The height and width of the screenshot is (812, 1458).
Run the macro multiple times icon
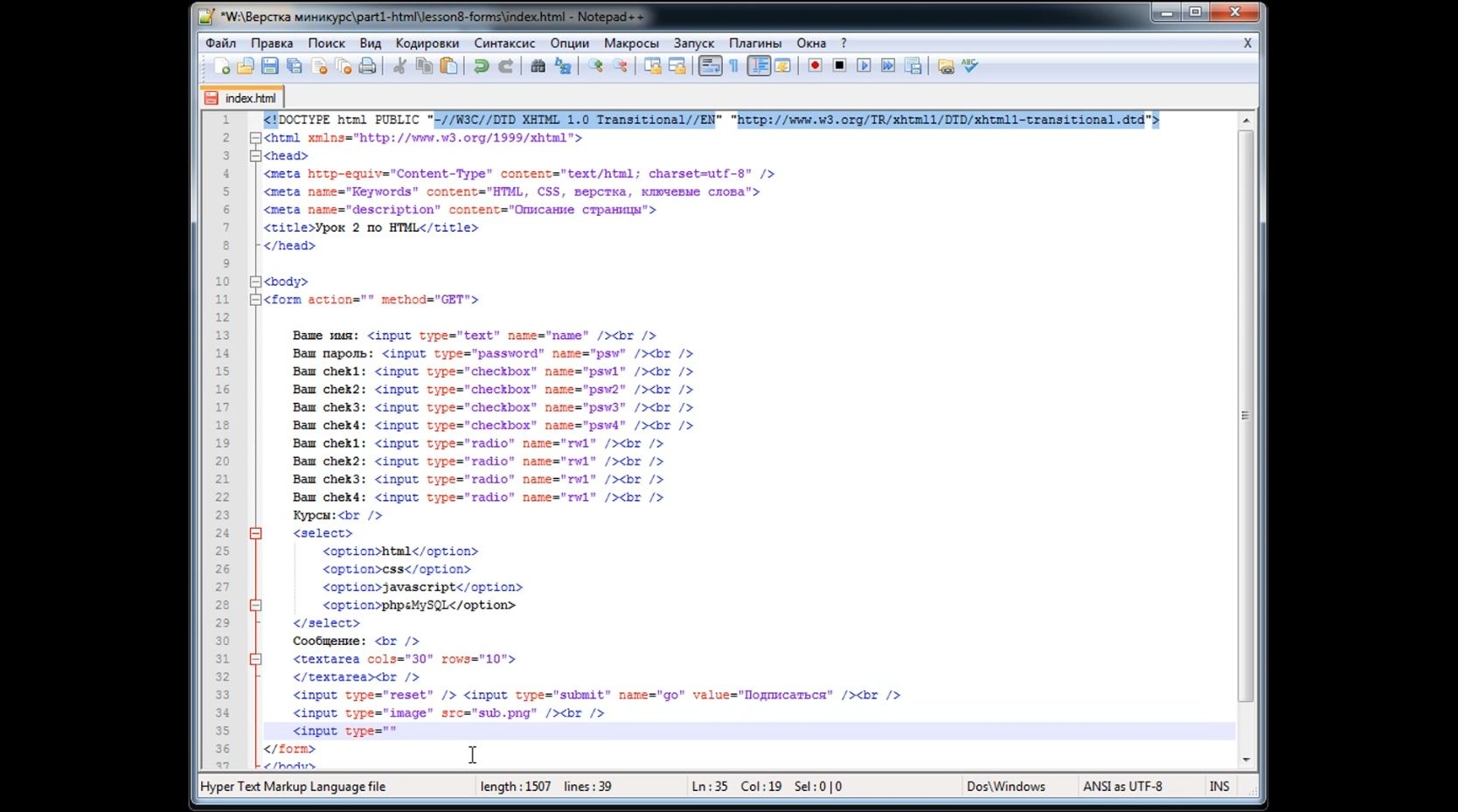click(x=888, y=66)
